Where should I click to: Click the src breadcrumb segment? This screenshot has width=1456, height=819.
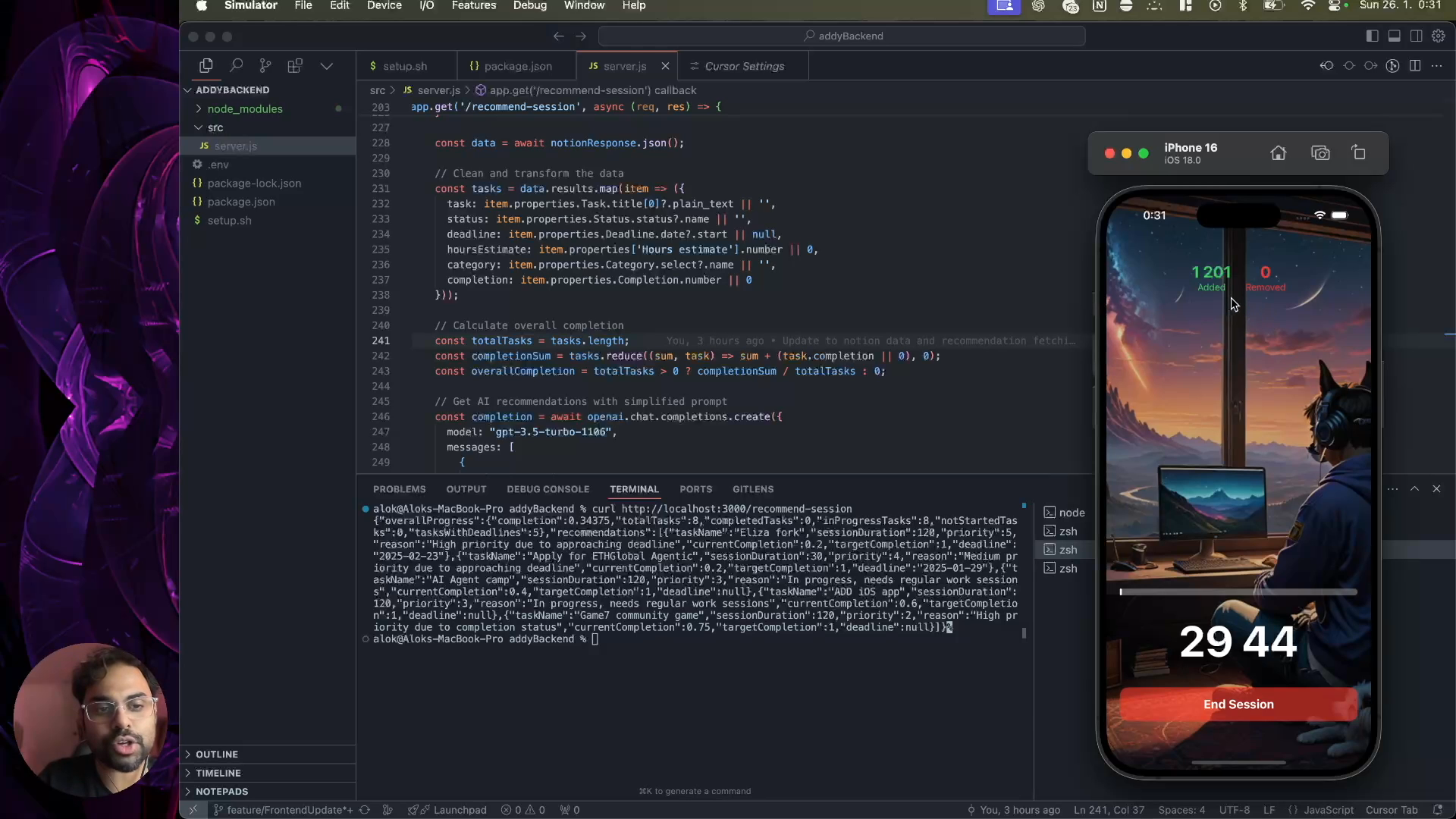pos(378,90)
